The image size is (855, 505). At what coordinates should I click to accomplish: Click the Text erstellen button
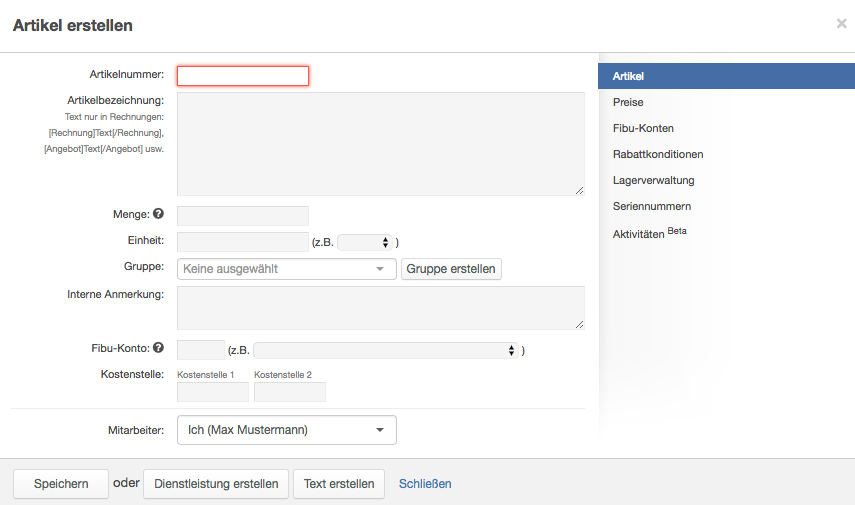click(339, 484)
